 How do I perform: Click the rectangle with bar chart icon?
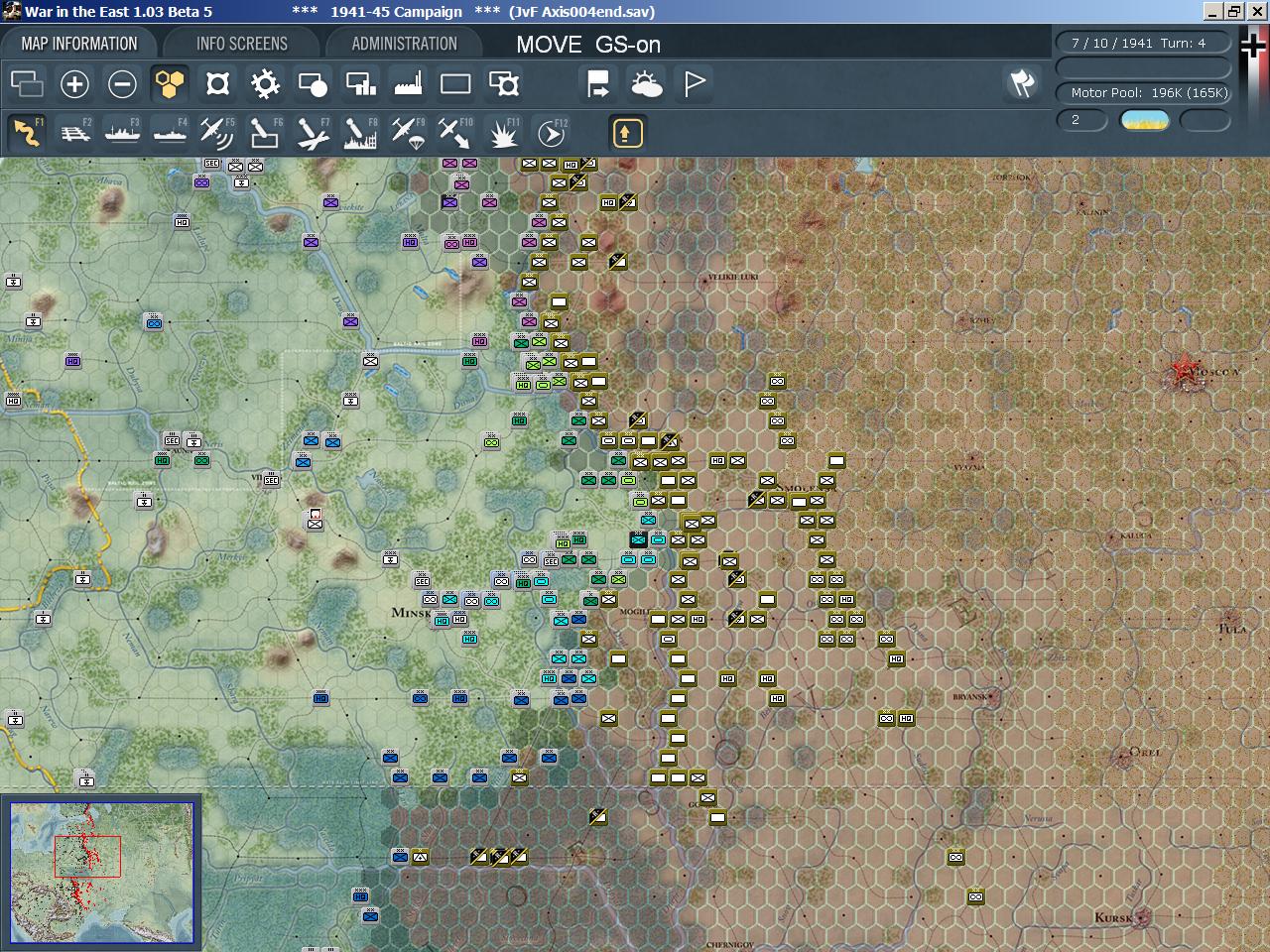tap(360, 84)
